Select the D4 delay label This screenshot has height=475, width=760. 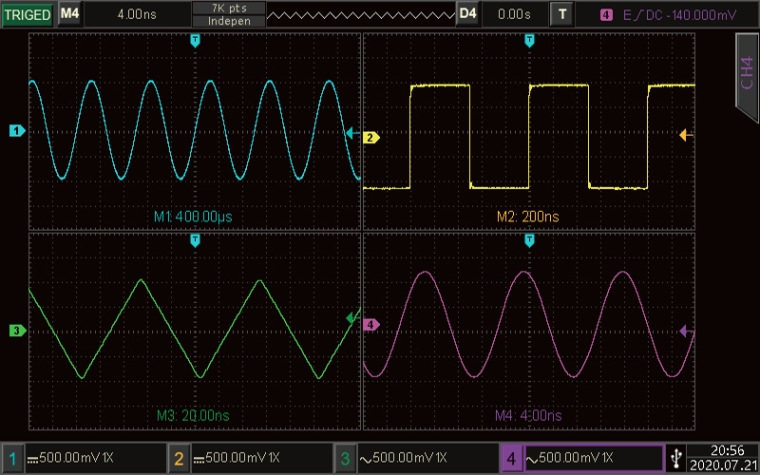click(468, 14)
